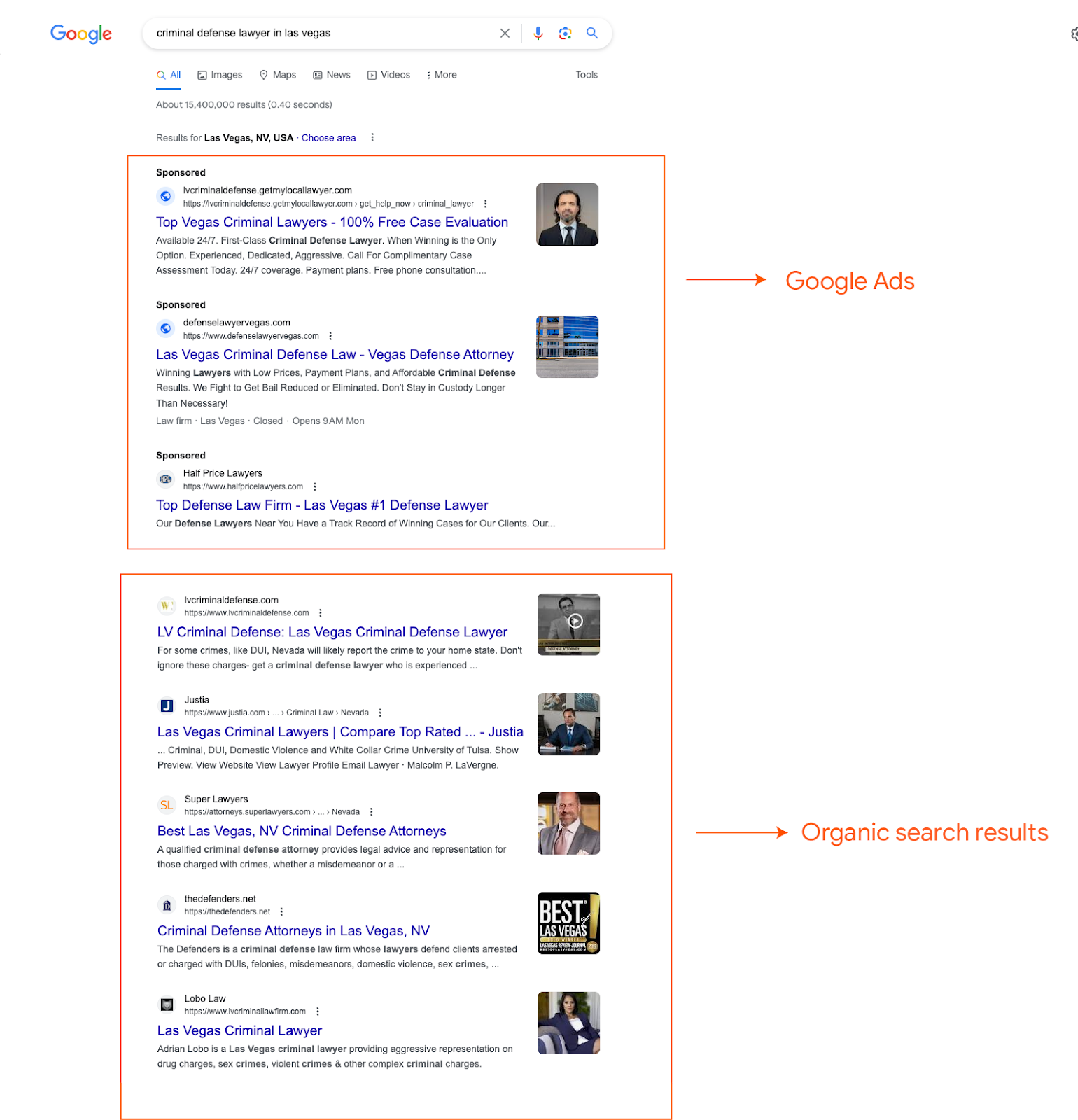The height and width of the screenshot is (1120, 1078).
Task: Open LV Criminal Defense organic result
Action: pos(332,632)
